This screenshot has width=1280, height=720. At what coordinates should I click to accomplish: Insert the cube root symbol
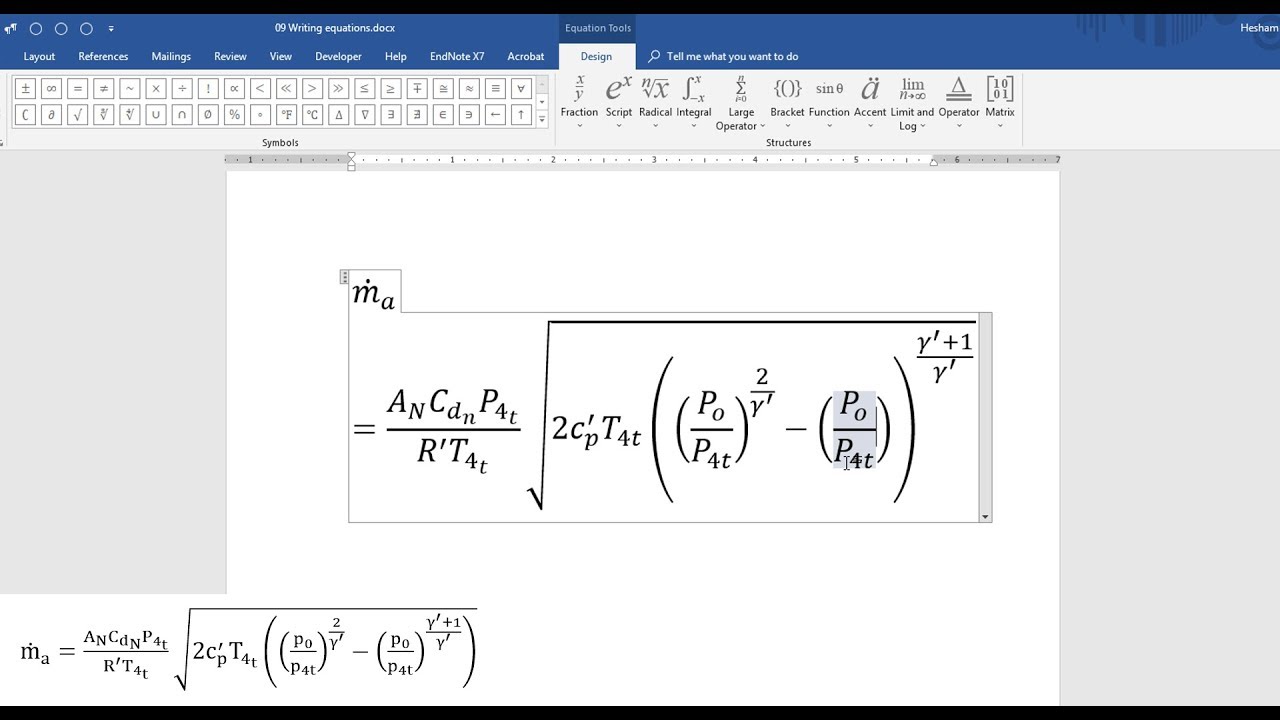pos(103,114)
